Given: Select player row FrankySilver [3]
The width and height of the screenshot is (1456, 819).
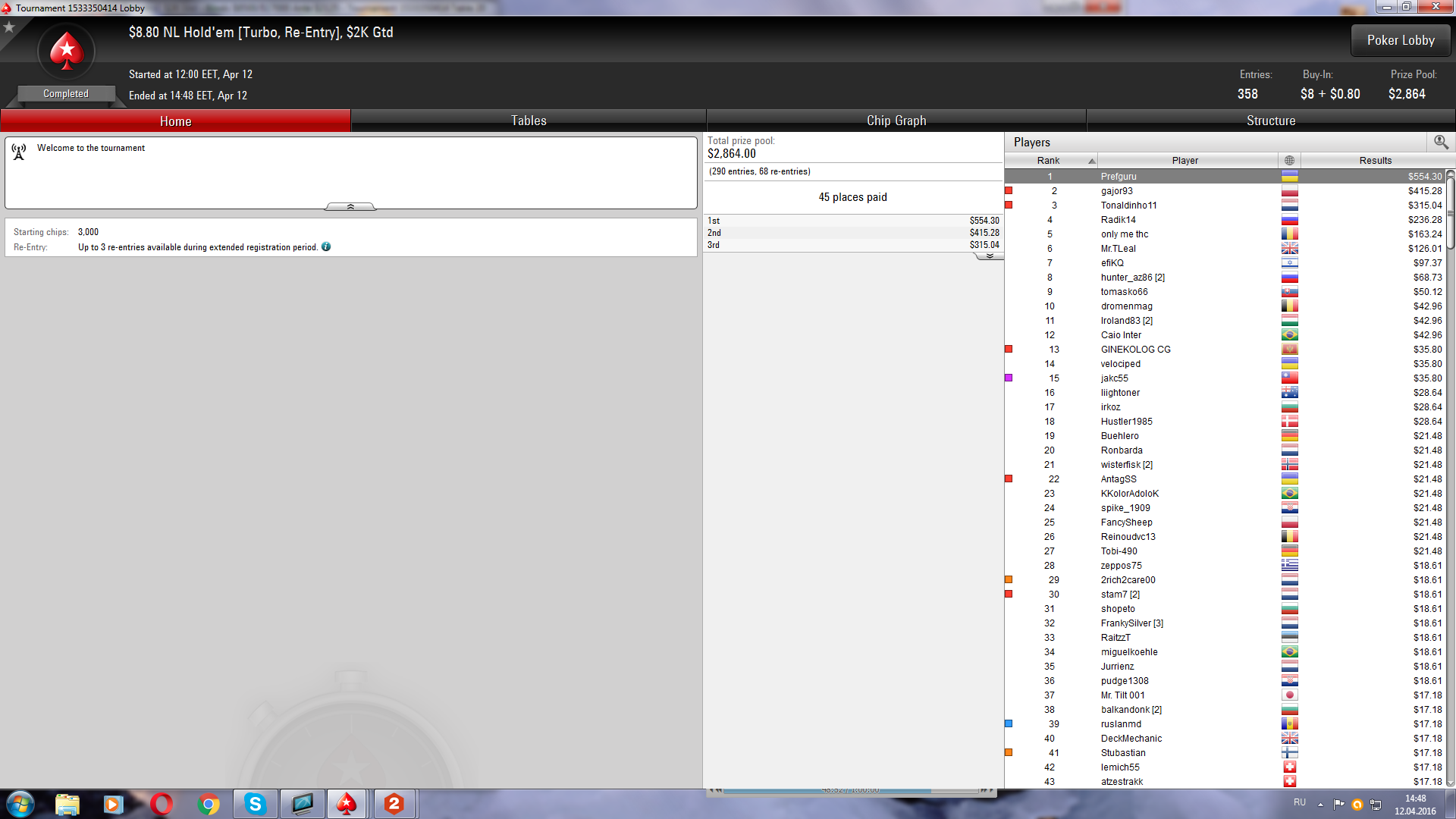Looking at the screenshot, I should click(1225, 623).
